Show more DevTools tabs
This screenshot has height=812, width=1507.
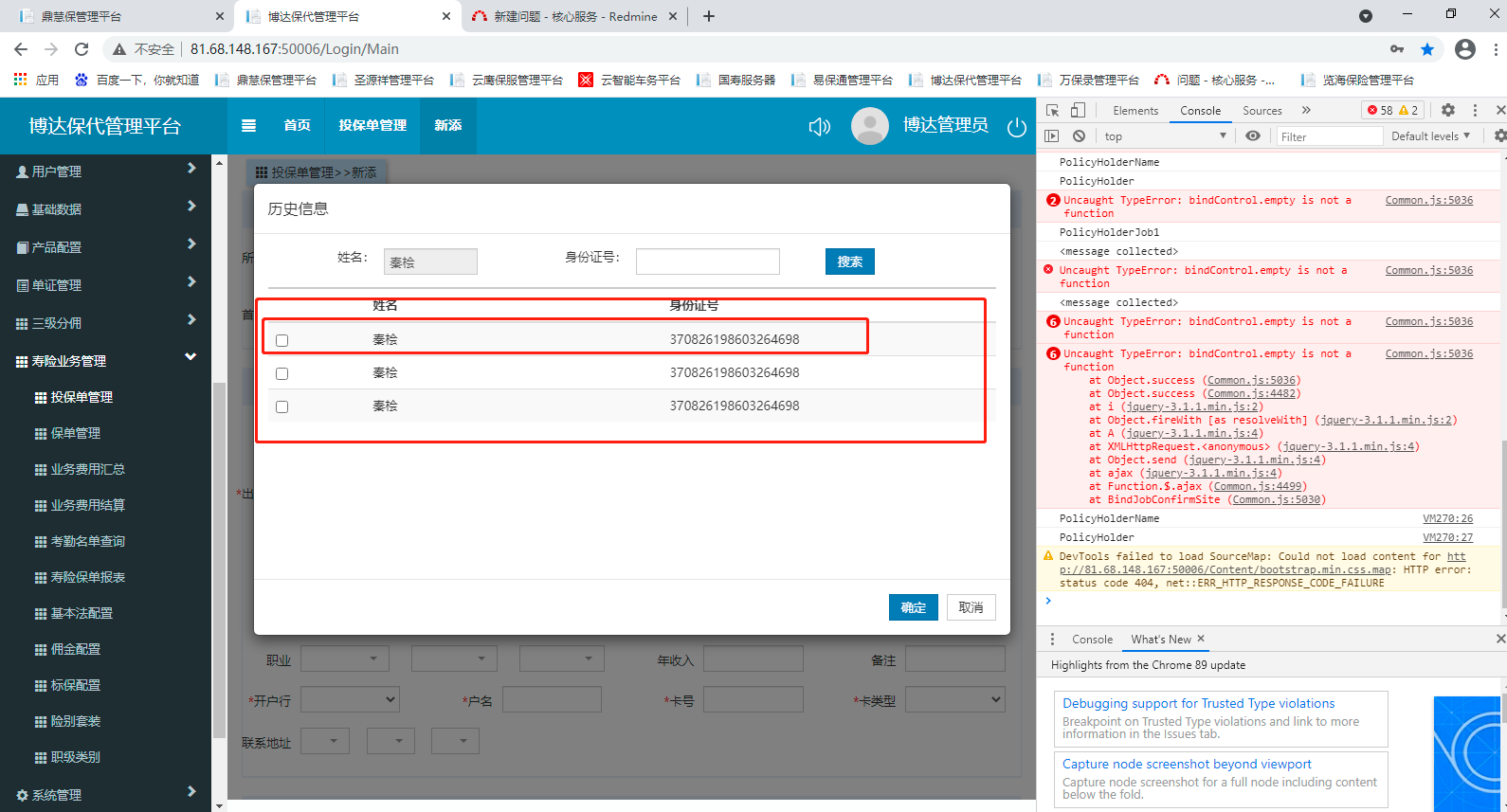coord(1306,111)
